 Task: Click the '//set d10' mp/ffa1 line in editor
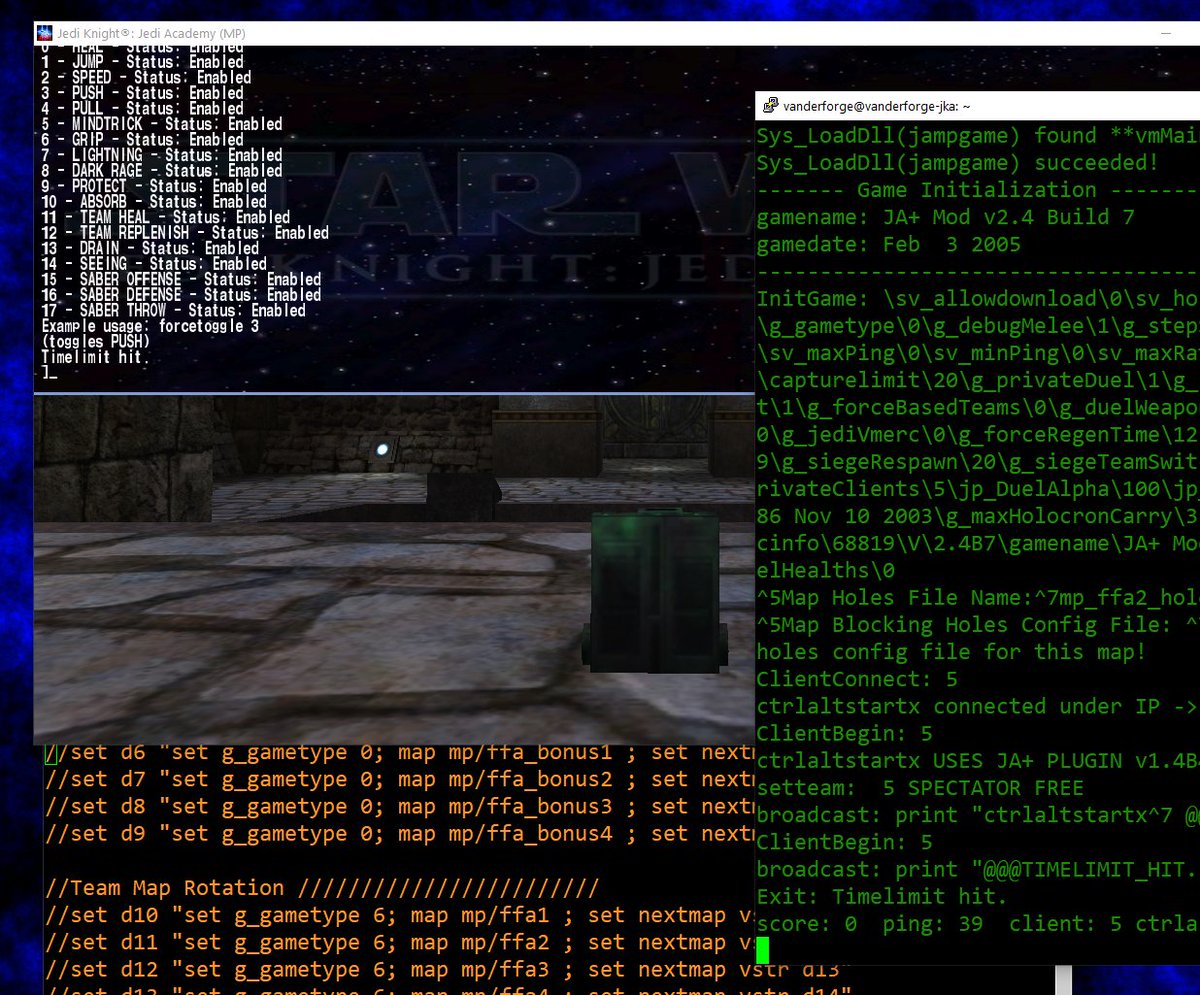click(x=398, y=915)
